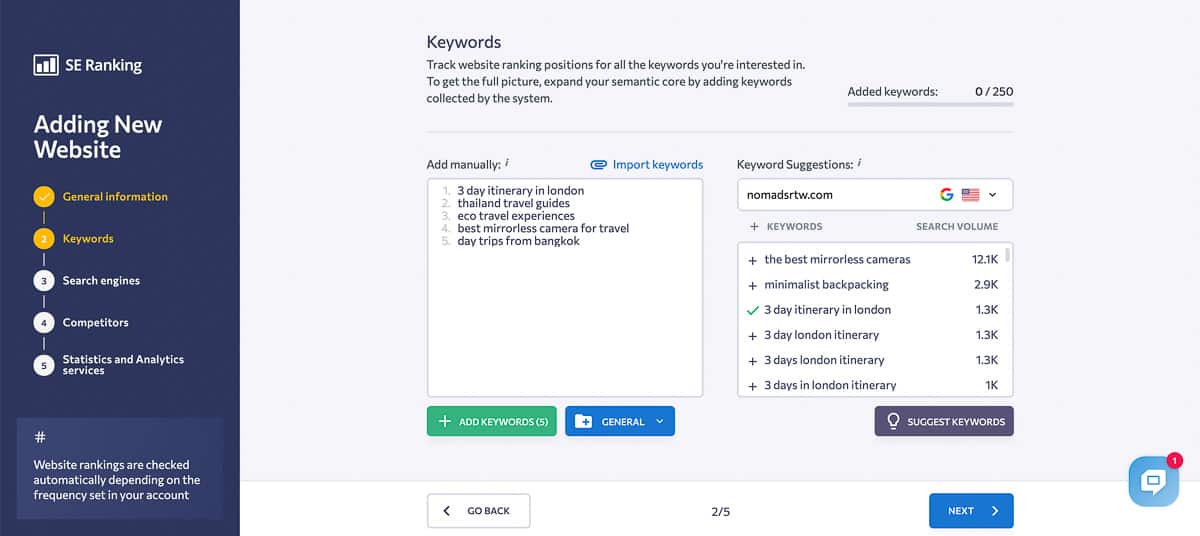Go to the General information step
The width and height of the screenshot is (1200, 536).
coord(115,197)
